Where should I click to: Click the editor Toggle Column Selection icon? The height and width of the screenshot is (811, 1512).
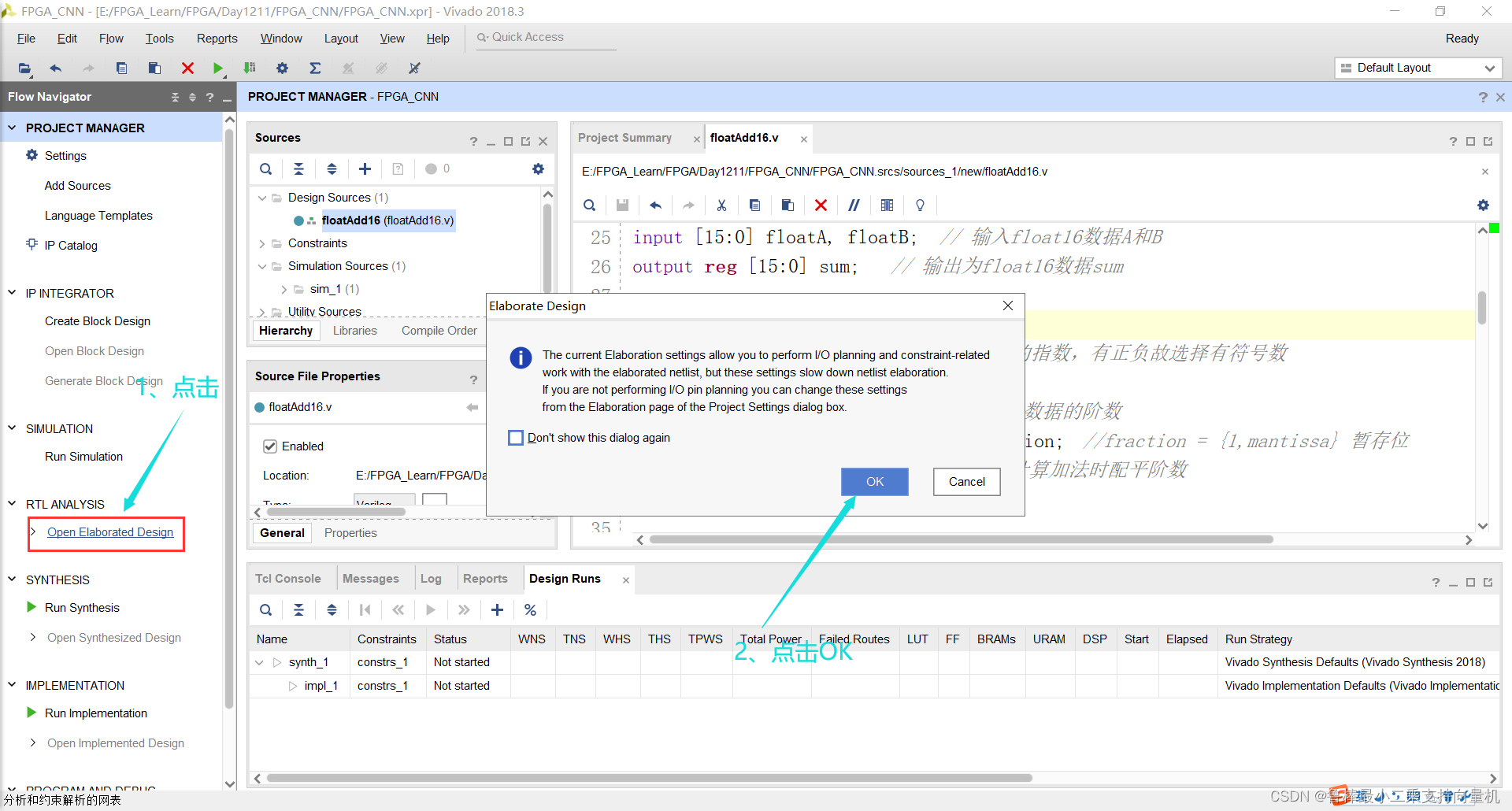pos(887,206)
